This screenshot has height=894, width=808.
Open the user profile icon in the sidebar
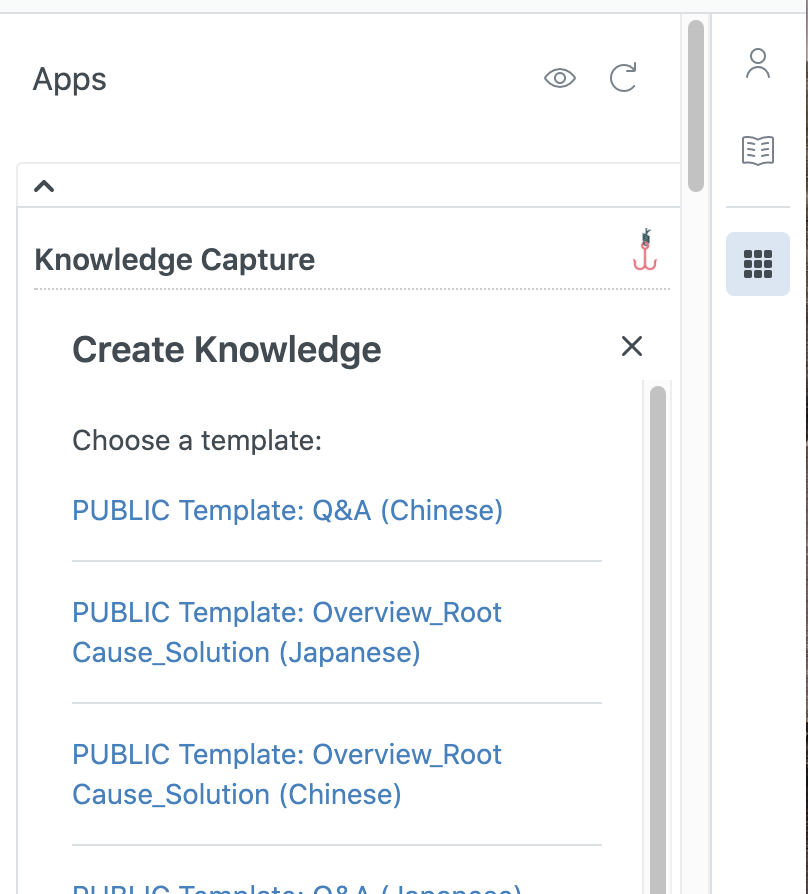pyautogui.click(x=758, y=64)
